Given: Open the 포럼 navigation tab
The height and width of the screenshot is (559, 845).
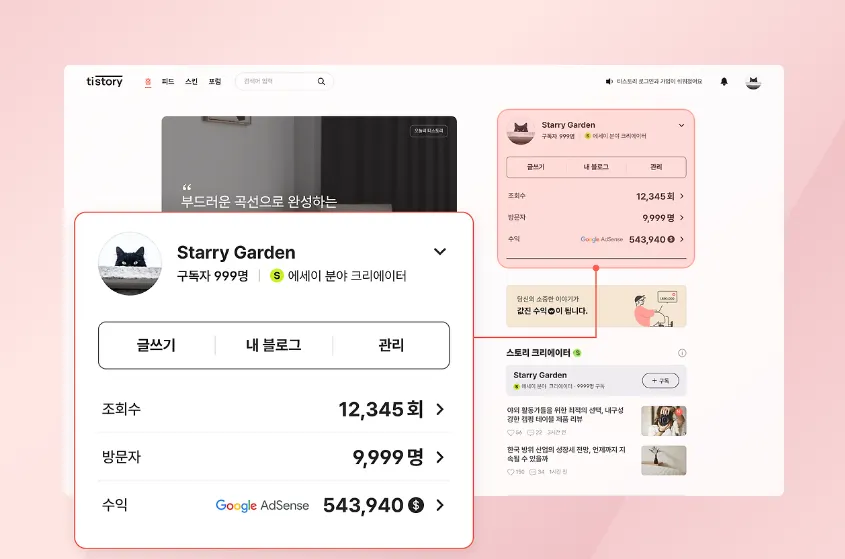Looking at the screenshot, I should click(x=215, y=81).
